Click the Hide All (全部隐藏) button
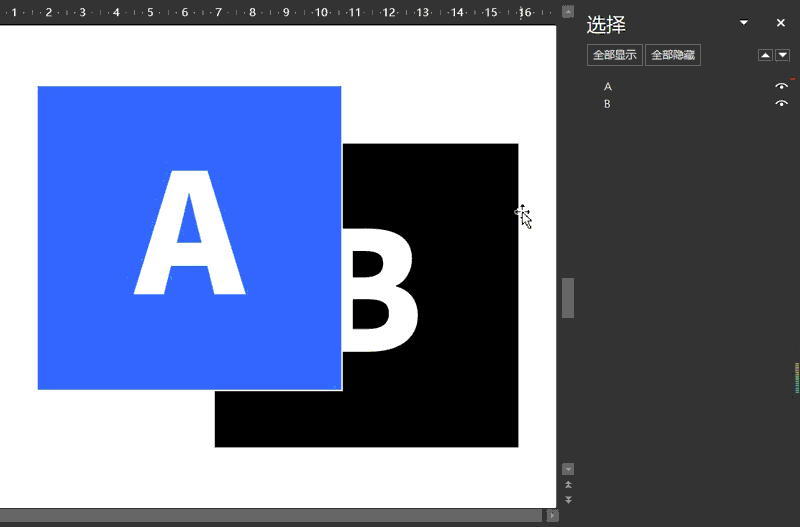This screenshot has height=527, width=800. tap(673, 55)
